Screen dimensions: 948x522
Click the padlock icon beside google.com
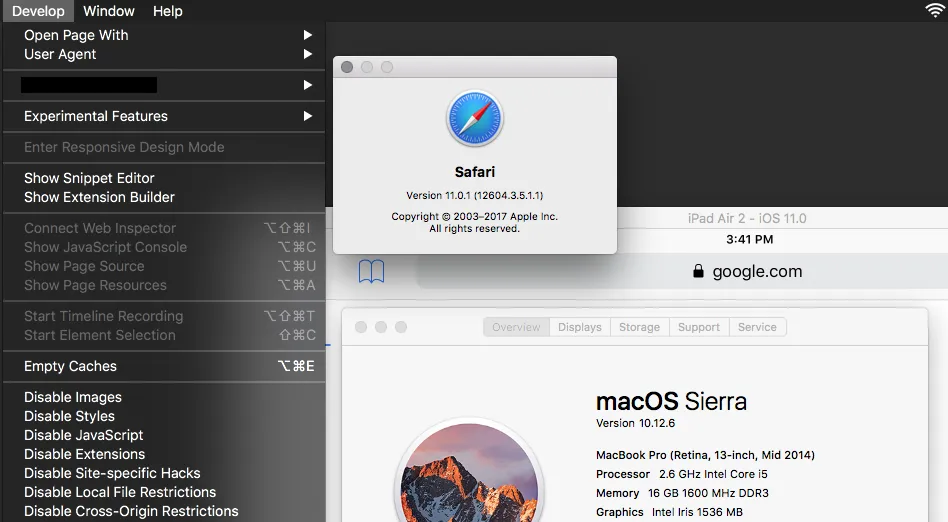(698, 271)
